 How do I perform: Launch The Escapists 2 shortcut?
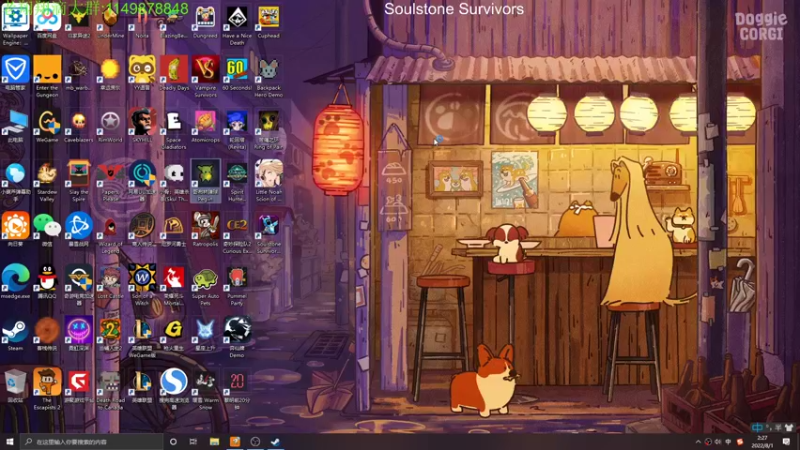(x=47, y=389)
